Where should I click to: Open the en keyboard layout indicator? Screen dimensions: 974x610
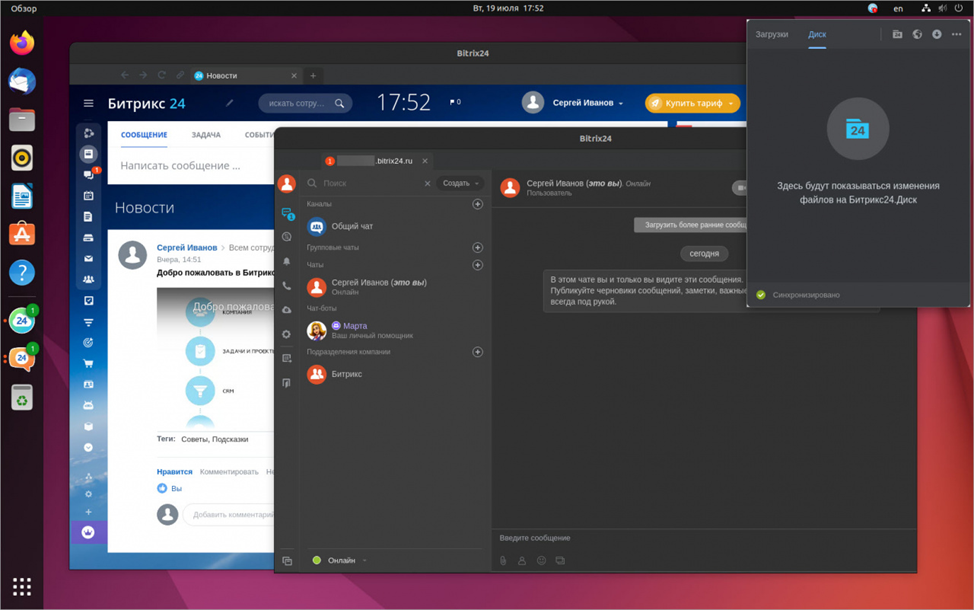click(898, 8)
